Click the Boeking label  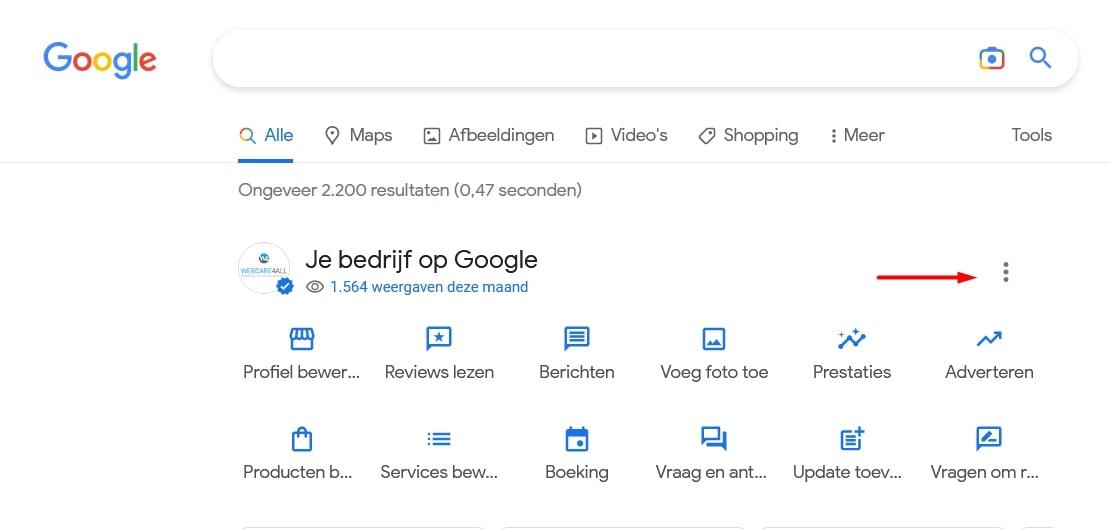(x=577, y=472)
